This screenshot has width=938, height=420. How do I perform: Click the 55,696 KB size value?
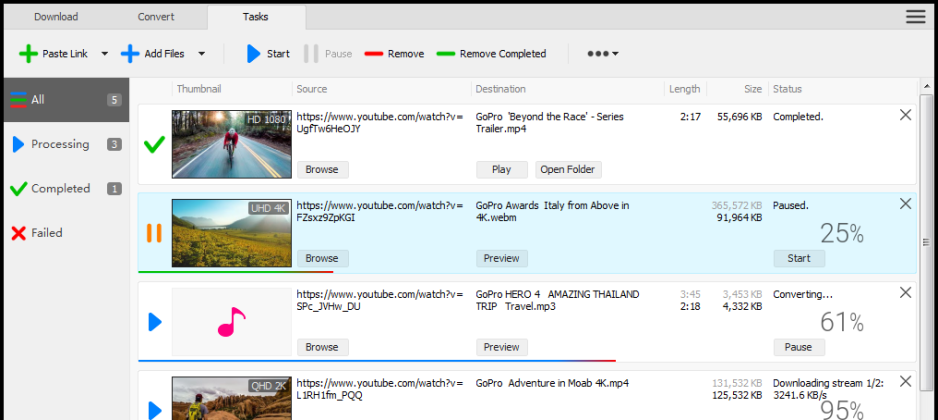(739, 117)
